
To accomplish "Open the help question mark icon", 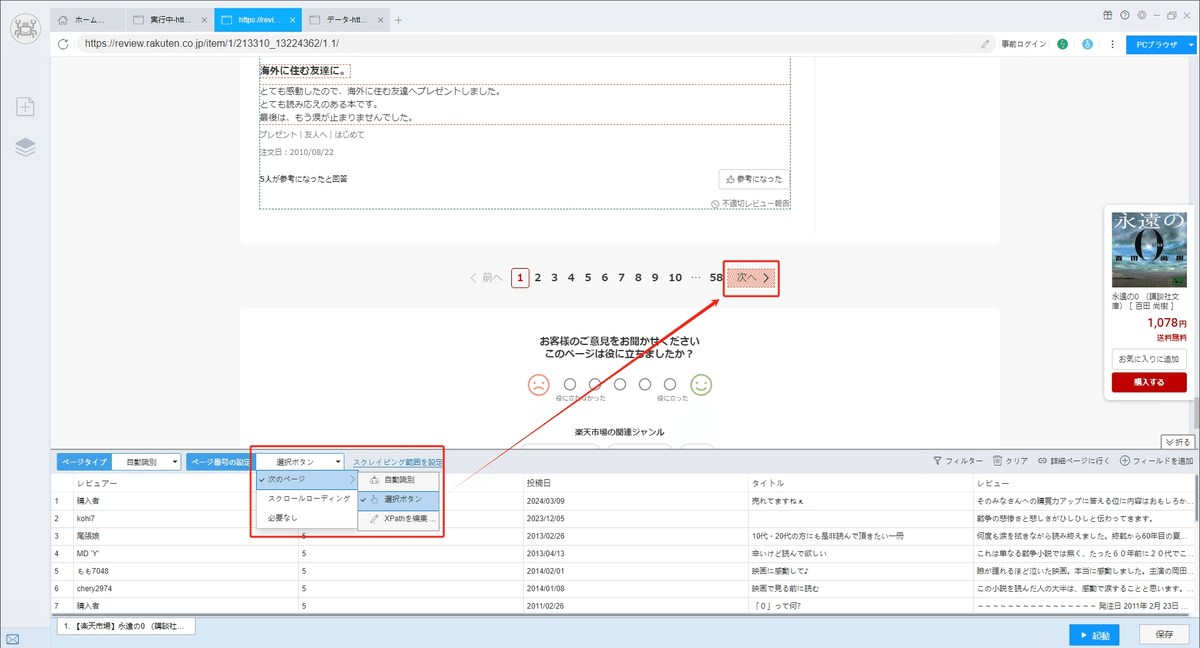I will point(1124,15).
